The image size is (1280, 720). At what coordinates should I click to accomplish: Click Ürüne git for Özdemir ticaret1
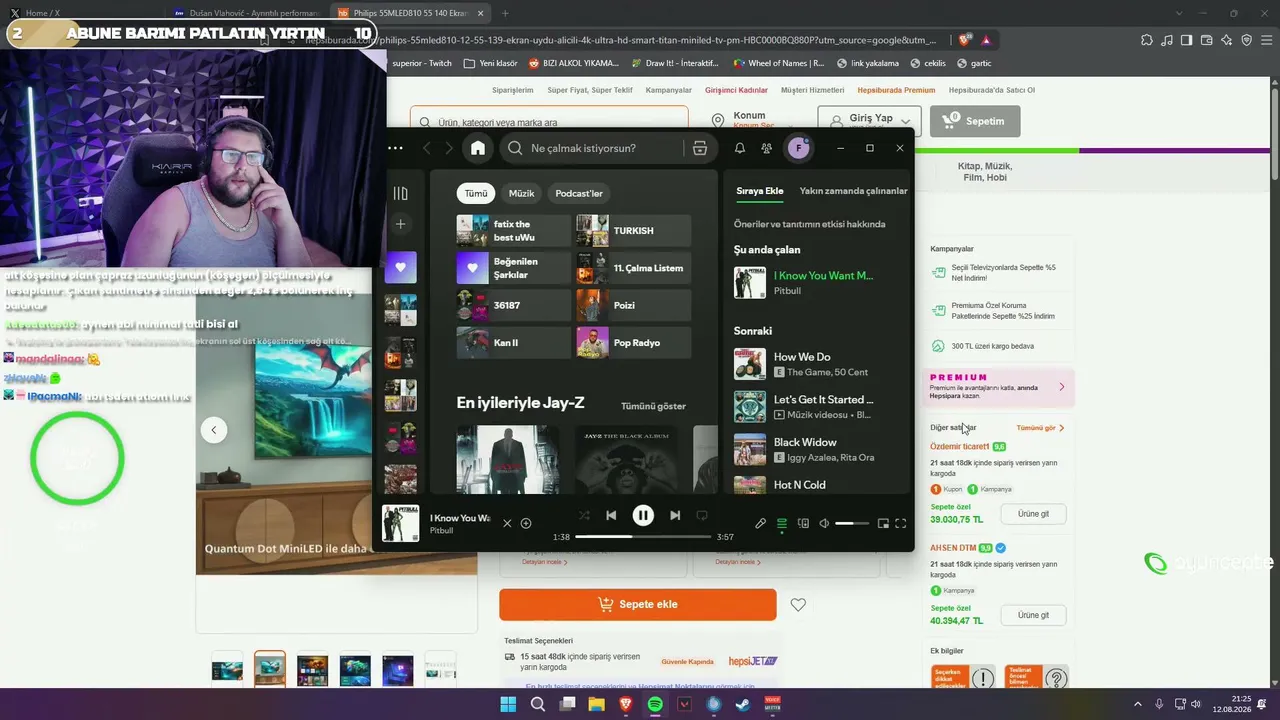1033,513
